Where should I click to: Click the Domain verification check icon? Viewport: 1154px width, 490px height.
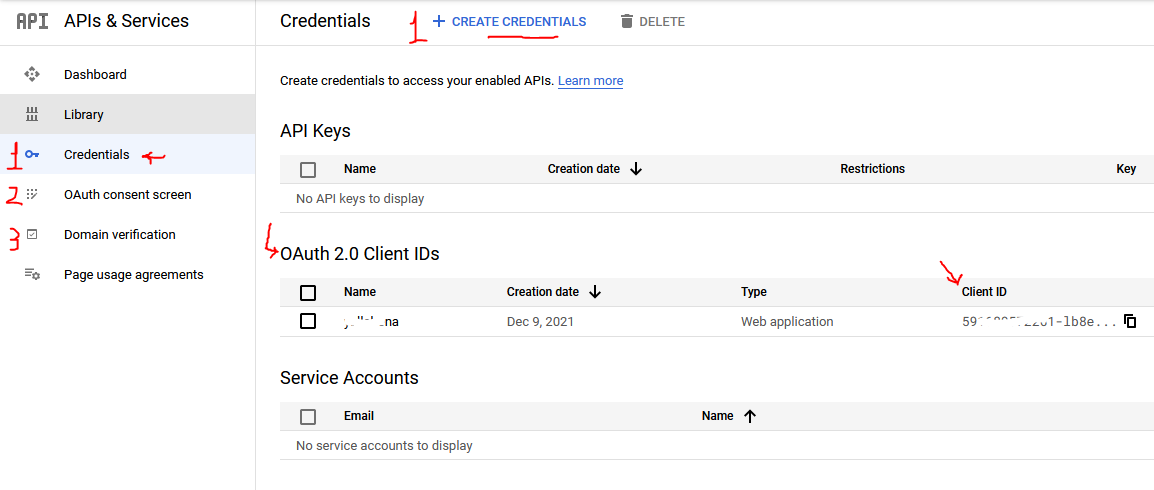(x=32, y=235)
